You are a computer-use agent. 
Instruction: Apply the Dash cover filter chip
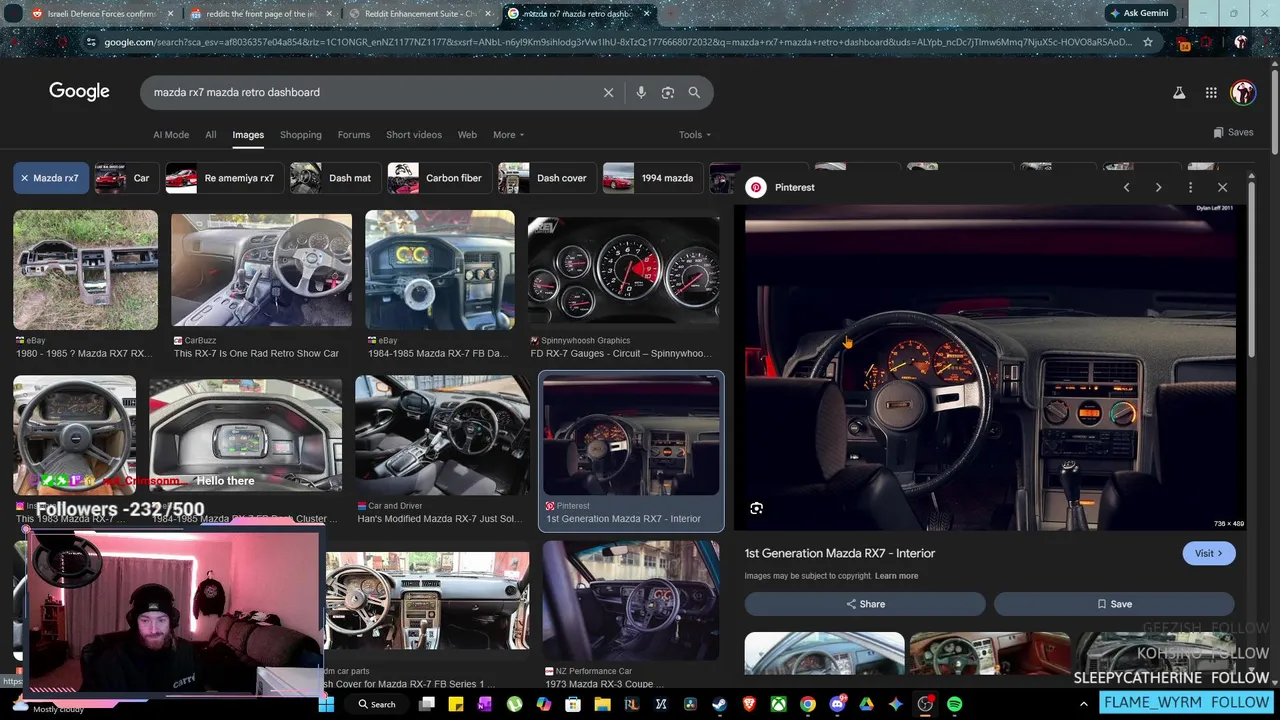click(547, 178)
